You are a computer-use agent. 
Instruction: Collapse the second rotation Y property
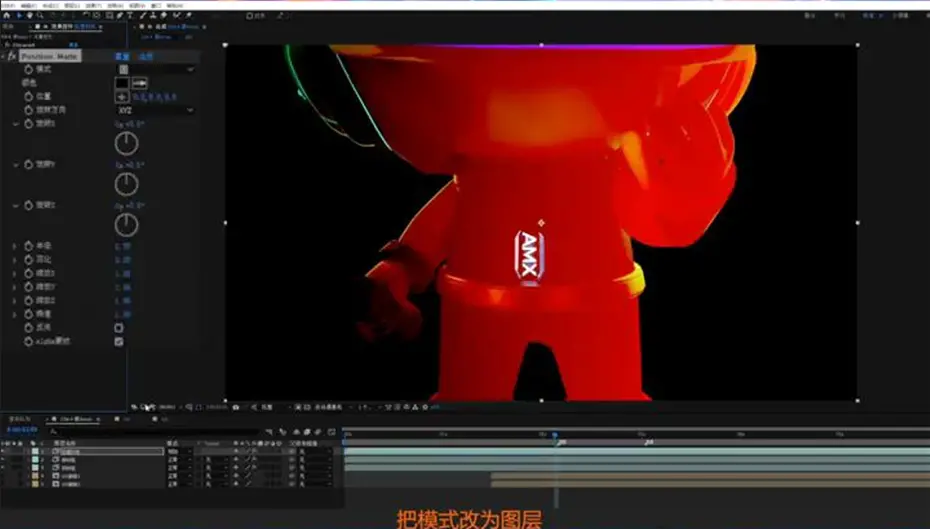pyautogui.click(x=16, y=165)
